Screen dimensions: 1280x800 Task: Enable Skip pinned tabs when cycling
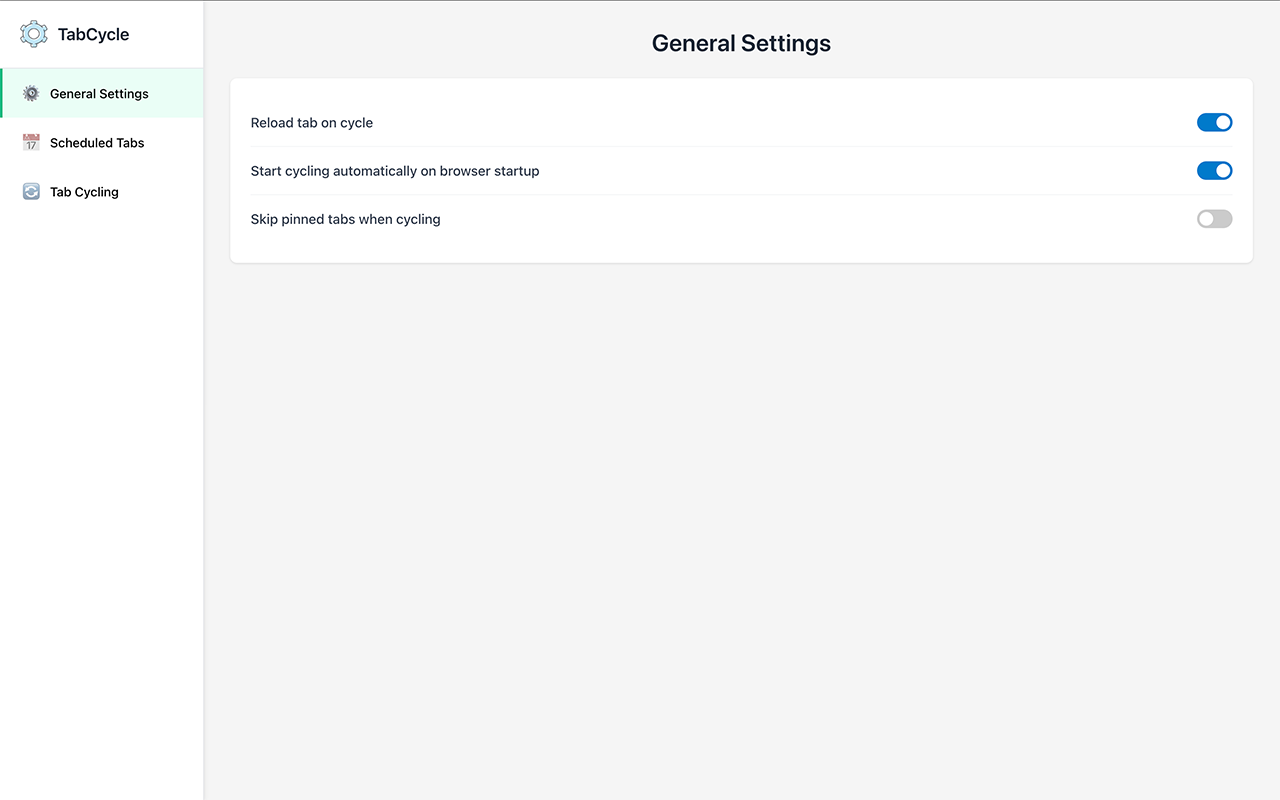point(1214,219)
